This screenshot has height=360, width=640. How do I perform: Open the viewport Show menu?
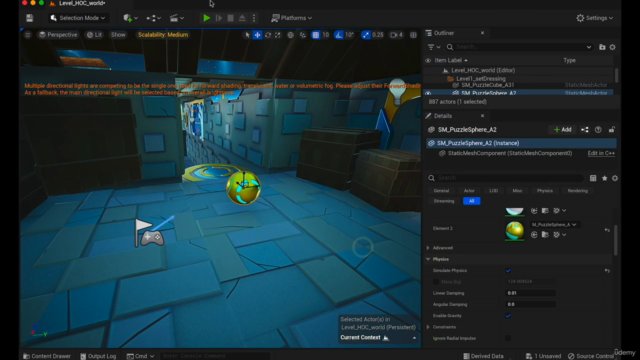tap(118, 35)
